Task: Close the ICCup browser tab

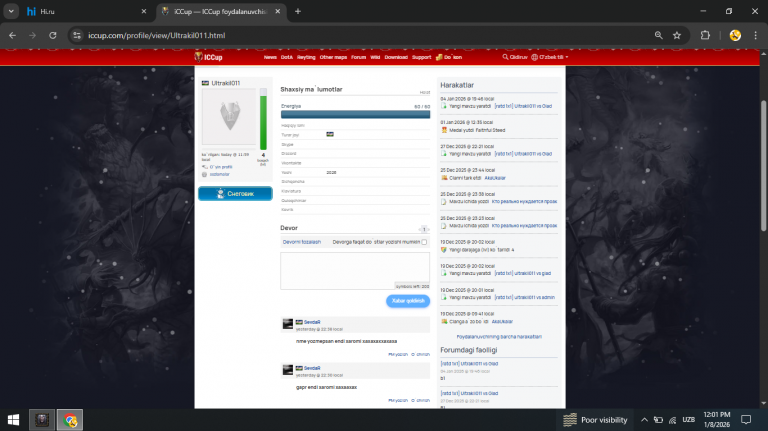Action: [x=278, y=11]
